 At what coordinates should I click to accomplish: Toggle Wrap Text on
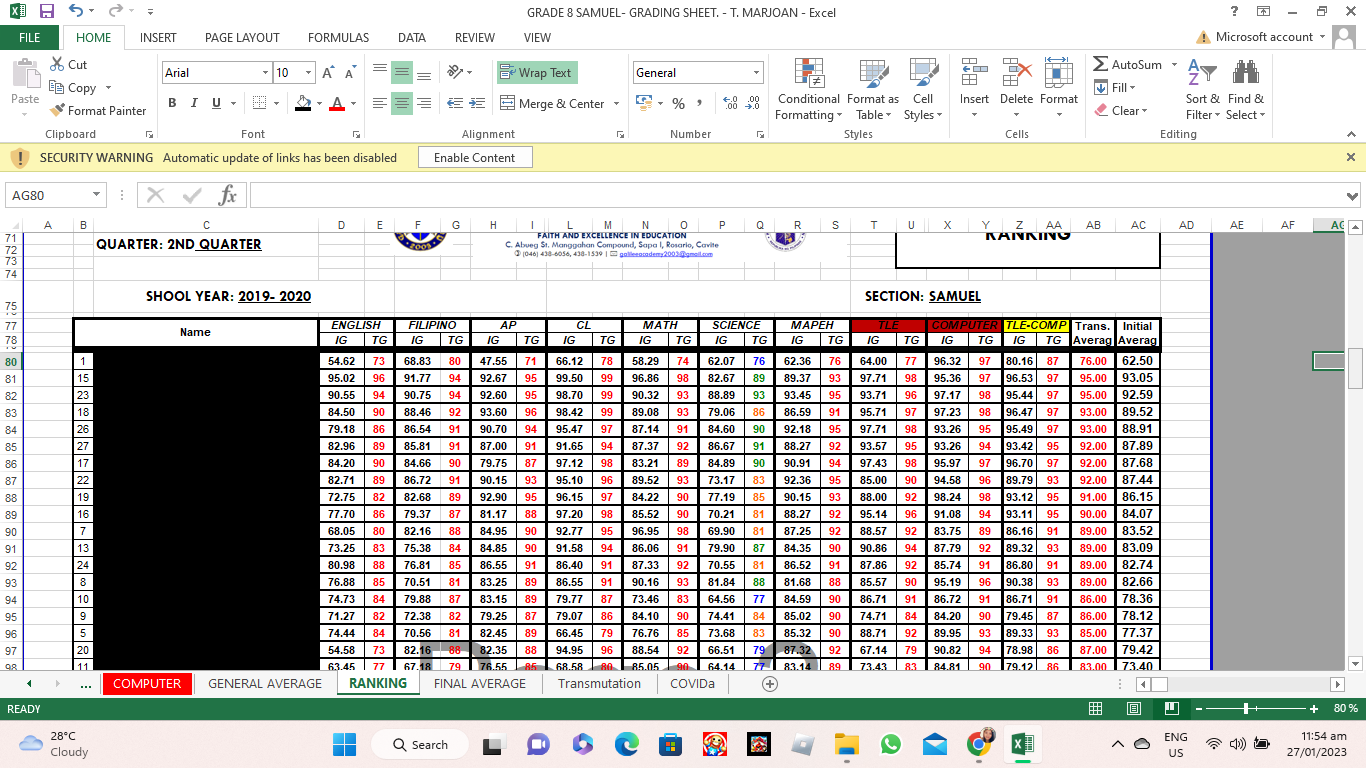537,73
